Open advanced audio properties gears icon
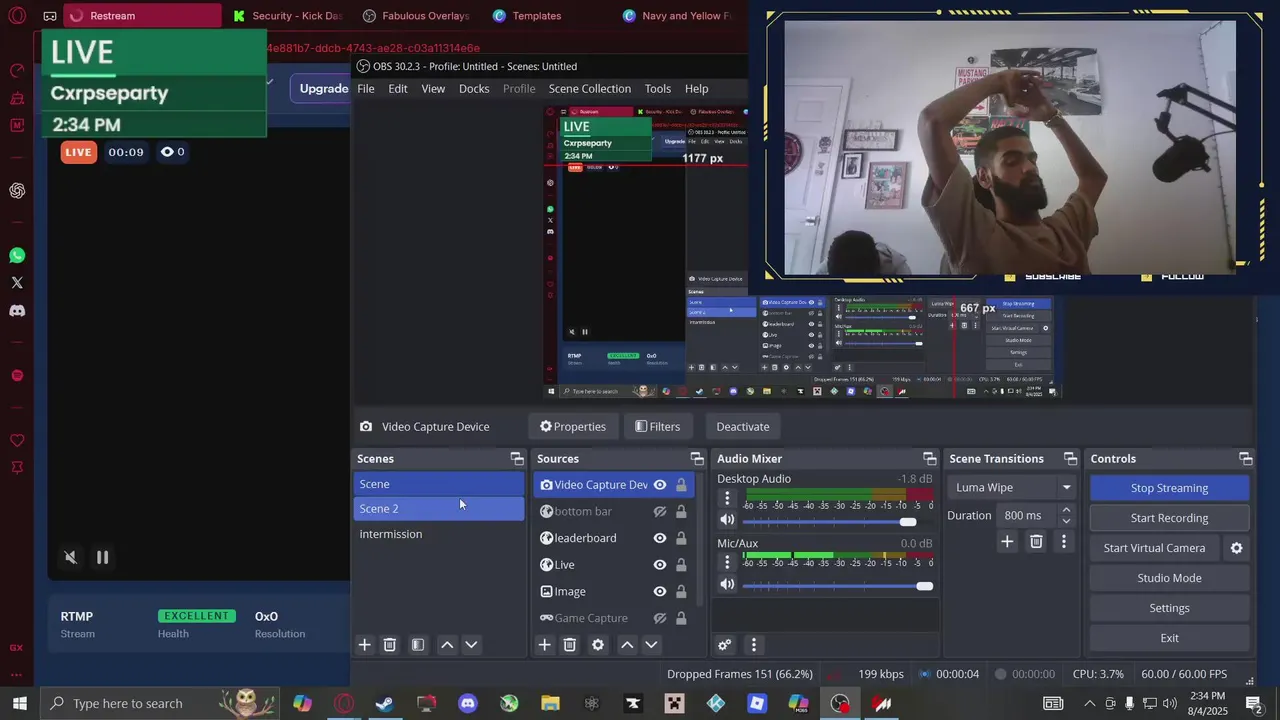The image size is (1280, 720). [x=725, y=645]
